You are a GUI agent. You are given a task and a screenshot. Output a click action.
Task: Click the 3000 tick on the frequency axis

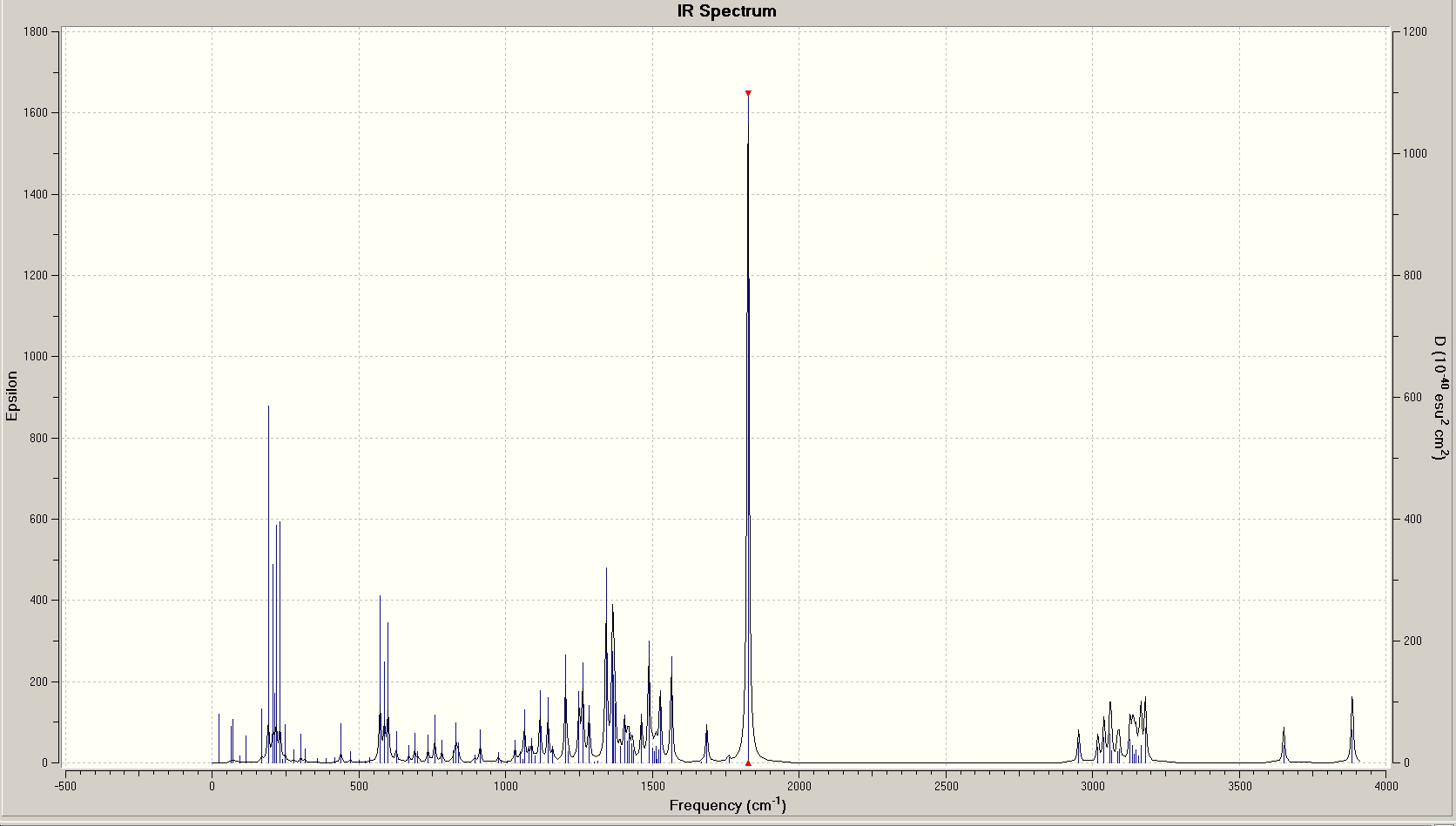pos(1093,786)
